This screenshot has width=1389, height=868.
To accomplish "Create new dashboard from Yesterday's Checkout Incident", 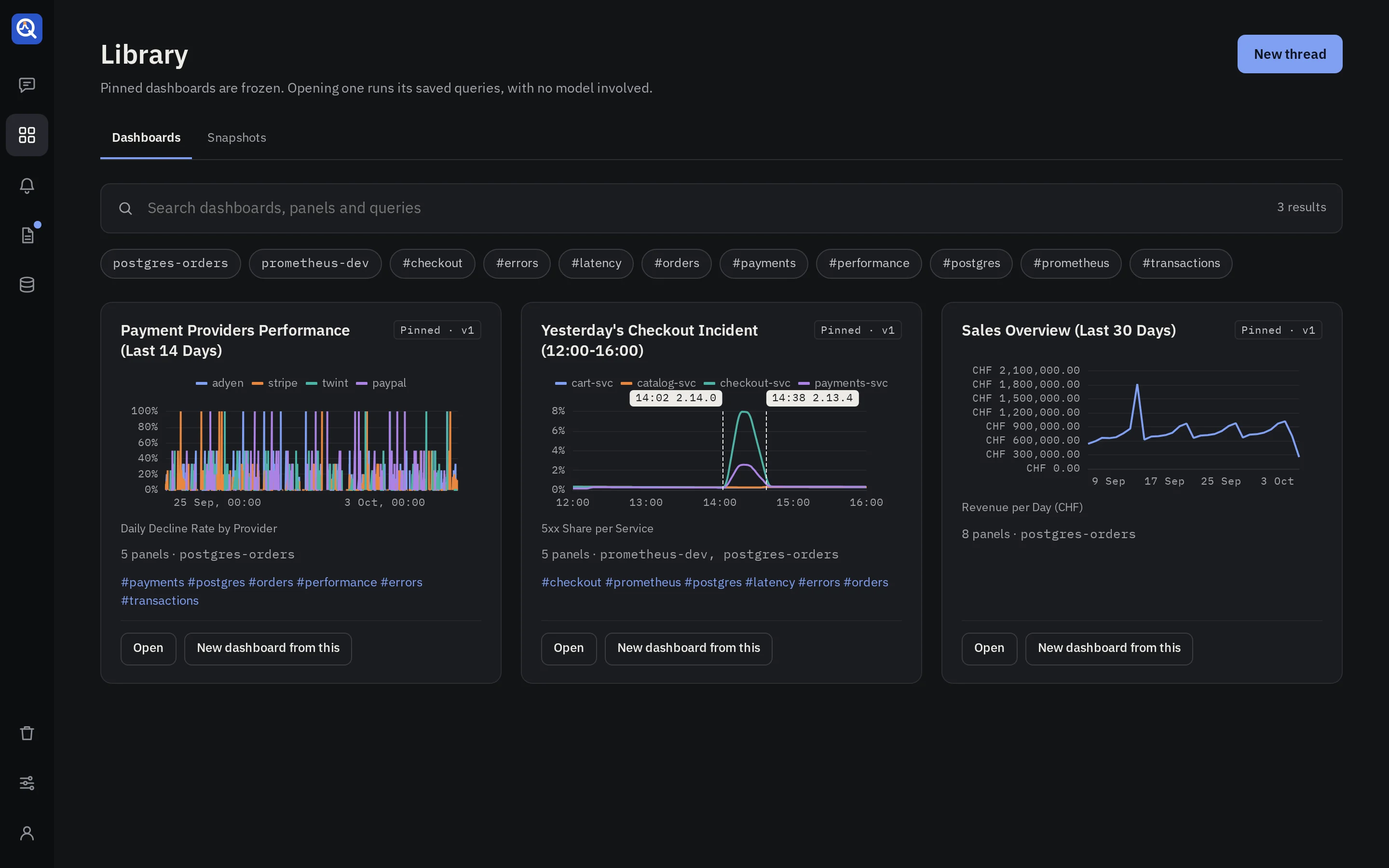I will 688,649.
